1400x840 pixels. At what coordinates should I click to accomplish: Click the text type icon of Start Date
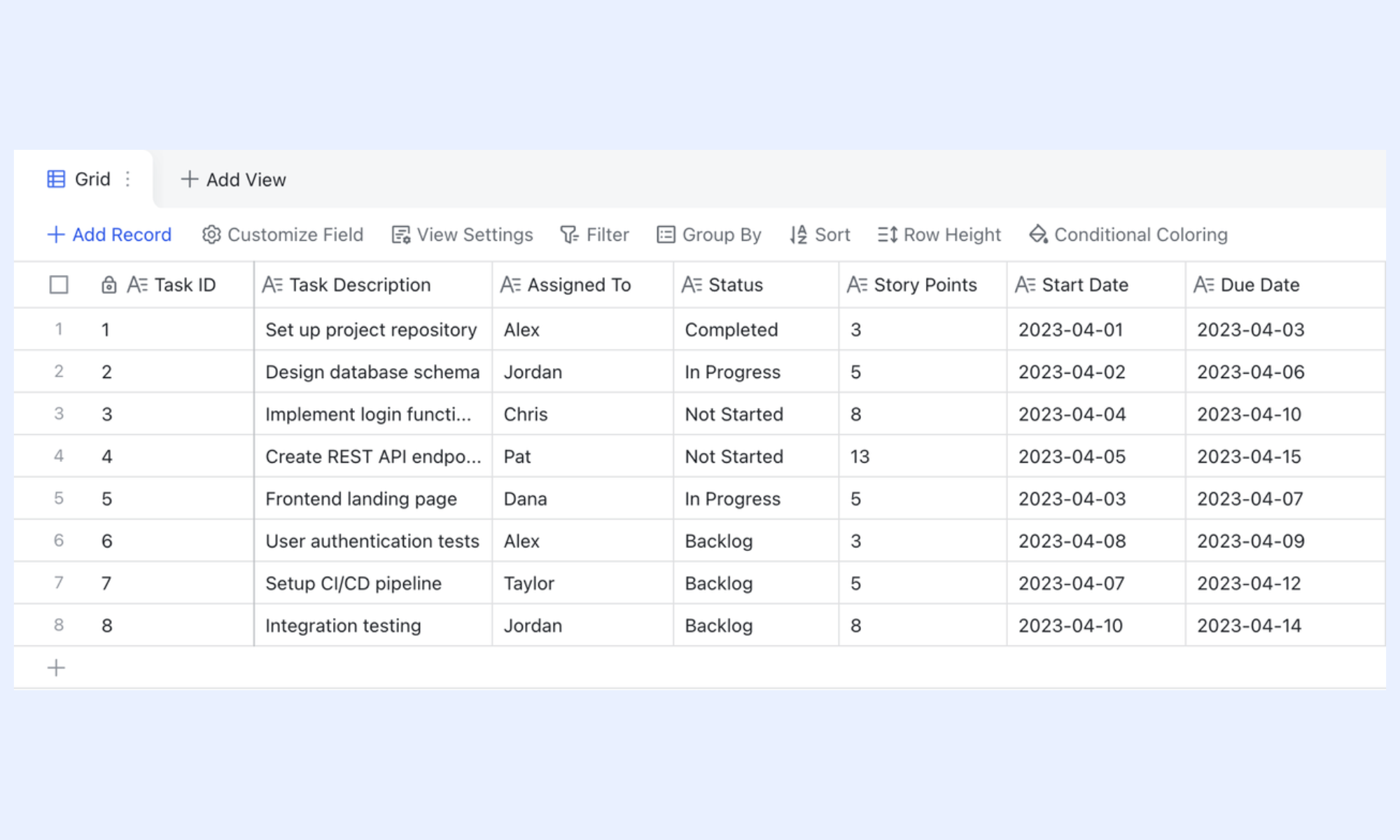pos(1025,285)
